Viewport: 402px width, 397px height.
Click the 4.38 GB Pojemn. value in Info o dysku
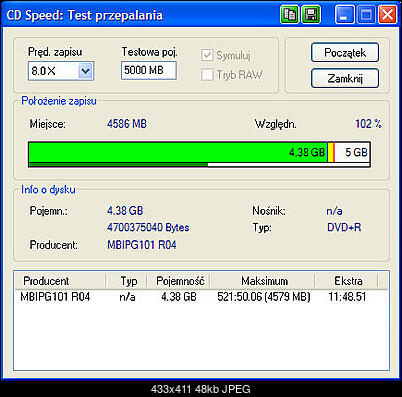[125, 211]
